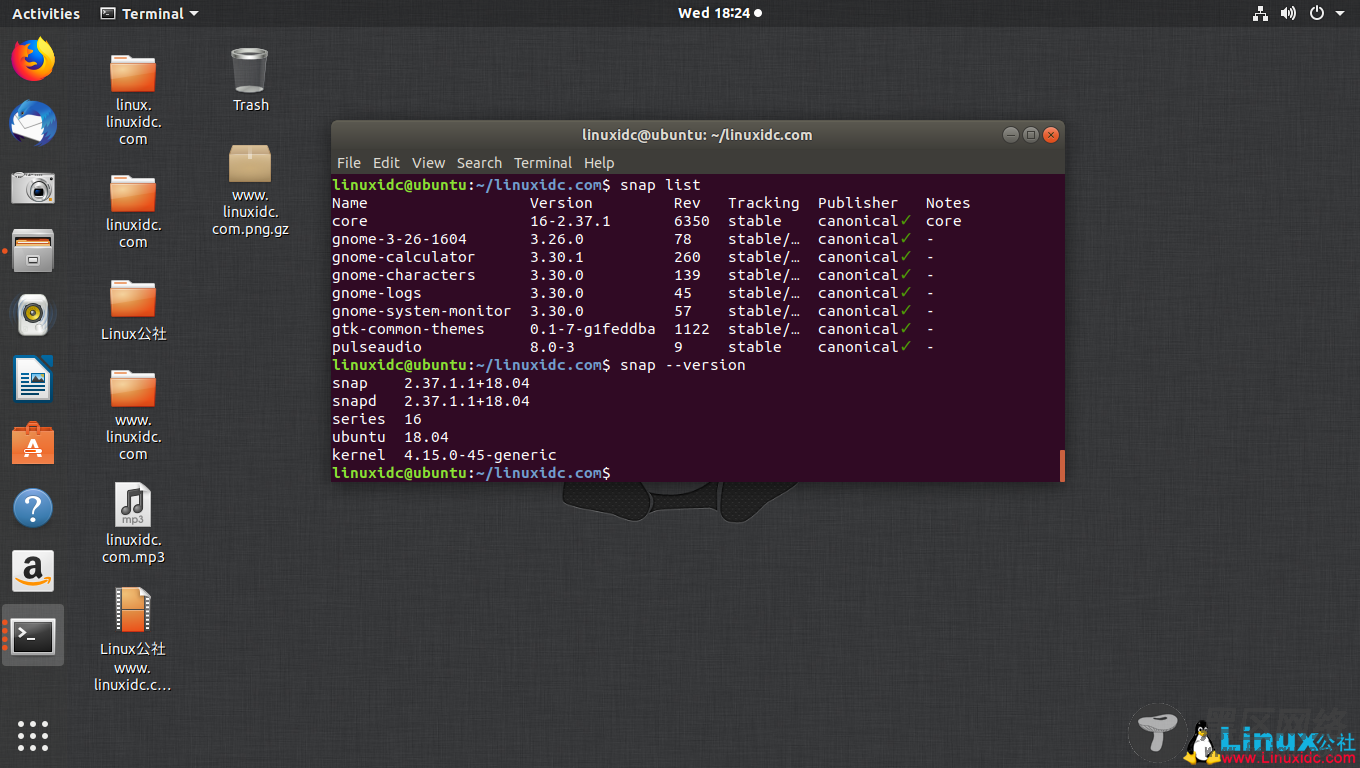Viewport: 1360px width, 768px height.
Task: Select the linux.linuxidc.com desktop folder
Action: (x=133, y=98)
